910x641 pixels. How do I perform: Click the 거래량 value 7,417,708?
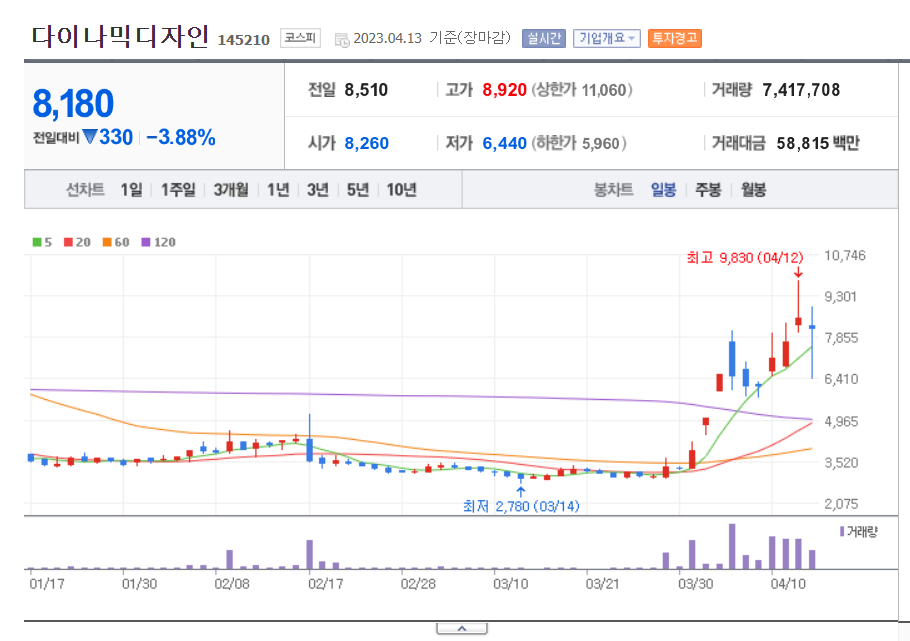point(801,90)
